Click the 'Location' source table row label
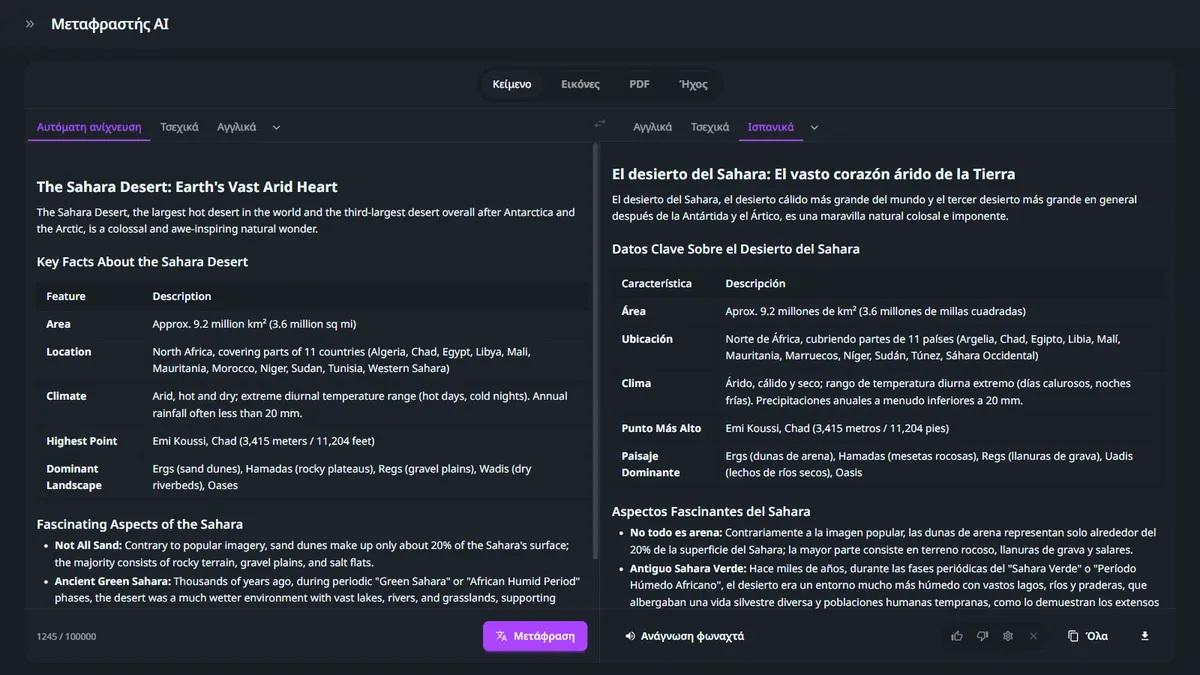1200x675 pixels. click(68, 352)
